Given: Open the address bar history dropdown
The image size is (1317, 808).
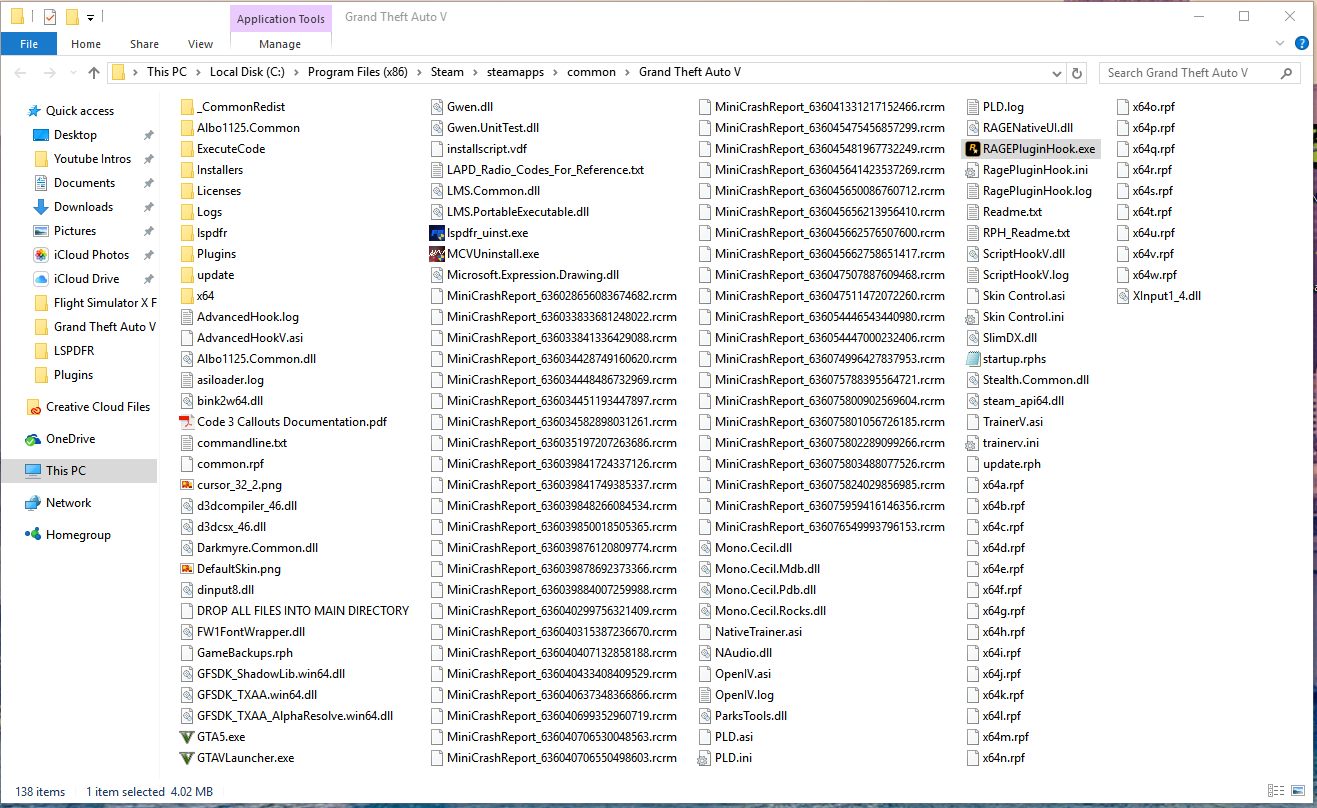Looking at the screenshot, I should (1058, 73).
